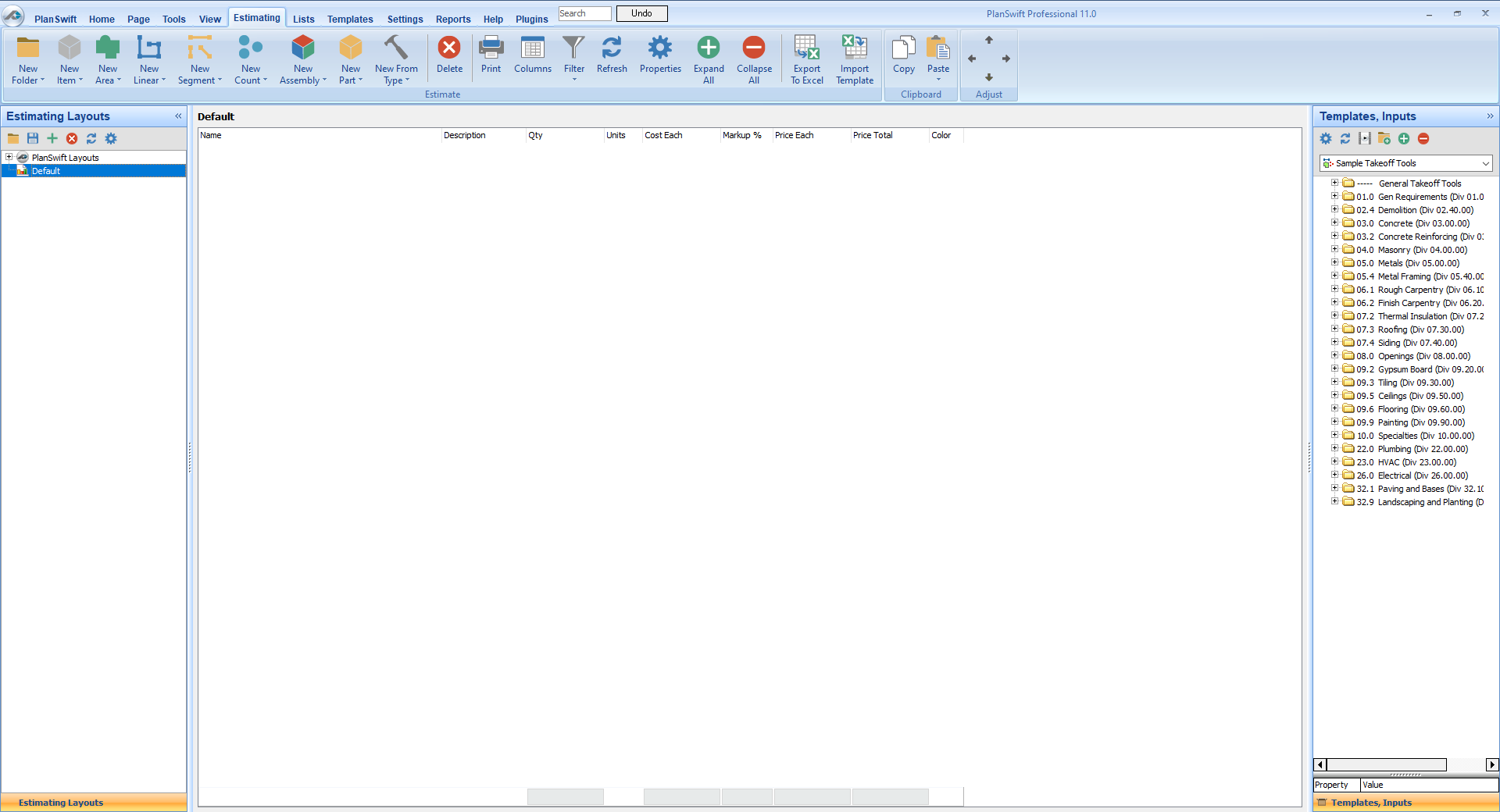Click the New Assembly icon

point(303,48)
